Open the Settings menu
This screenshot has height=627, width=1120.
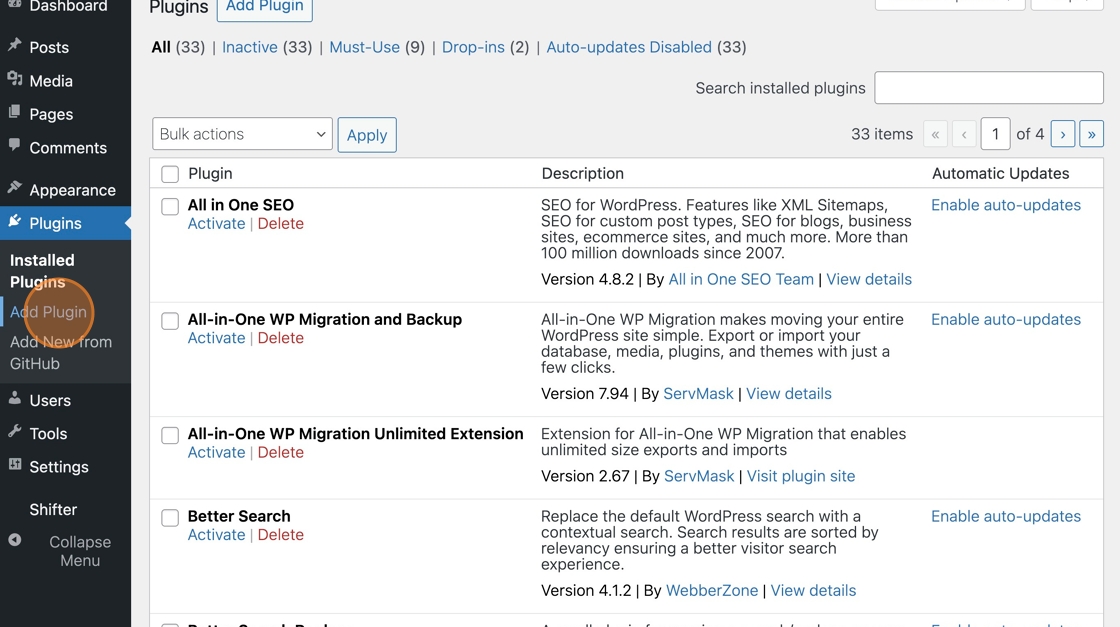[59, 467]
